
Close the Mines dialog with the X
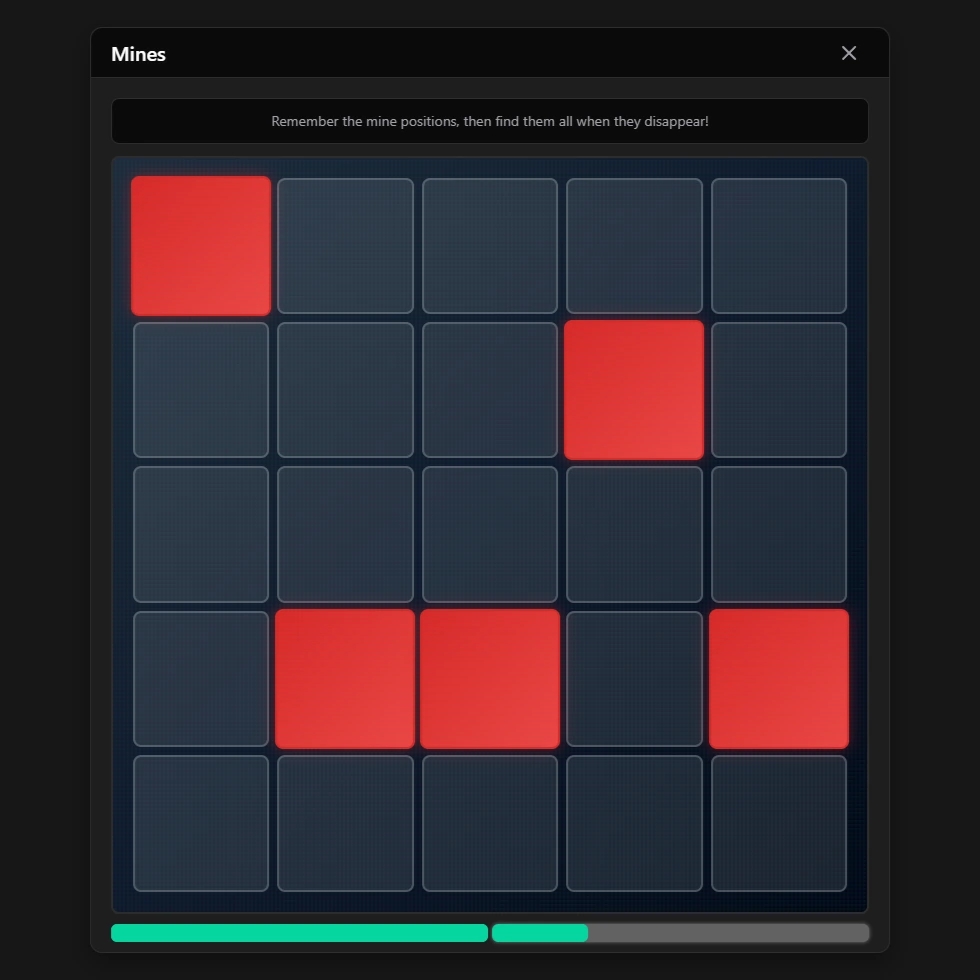(x=848, y=53)
